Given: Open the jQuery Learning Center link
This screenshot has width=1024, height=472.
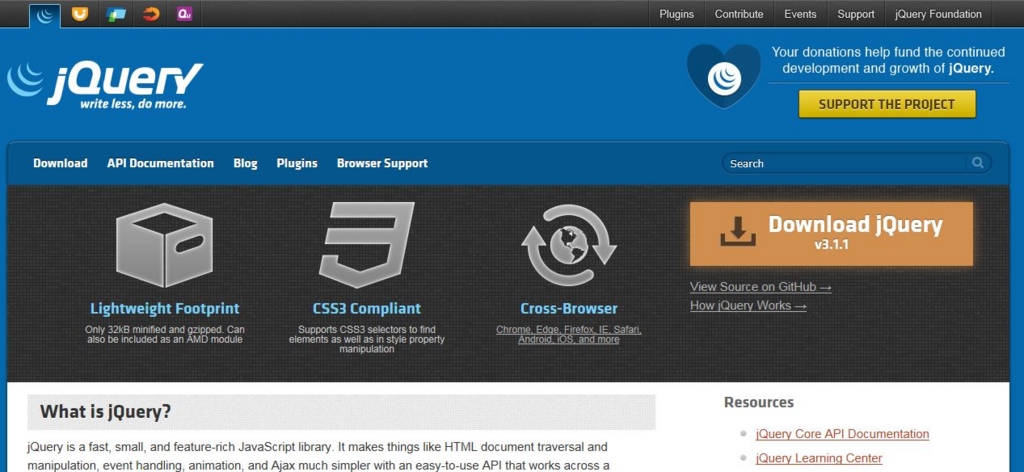Looking at the screenshot, I should (x=818, y=458).
